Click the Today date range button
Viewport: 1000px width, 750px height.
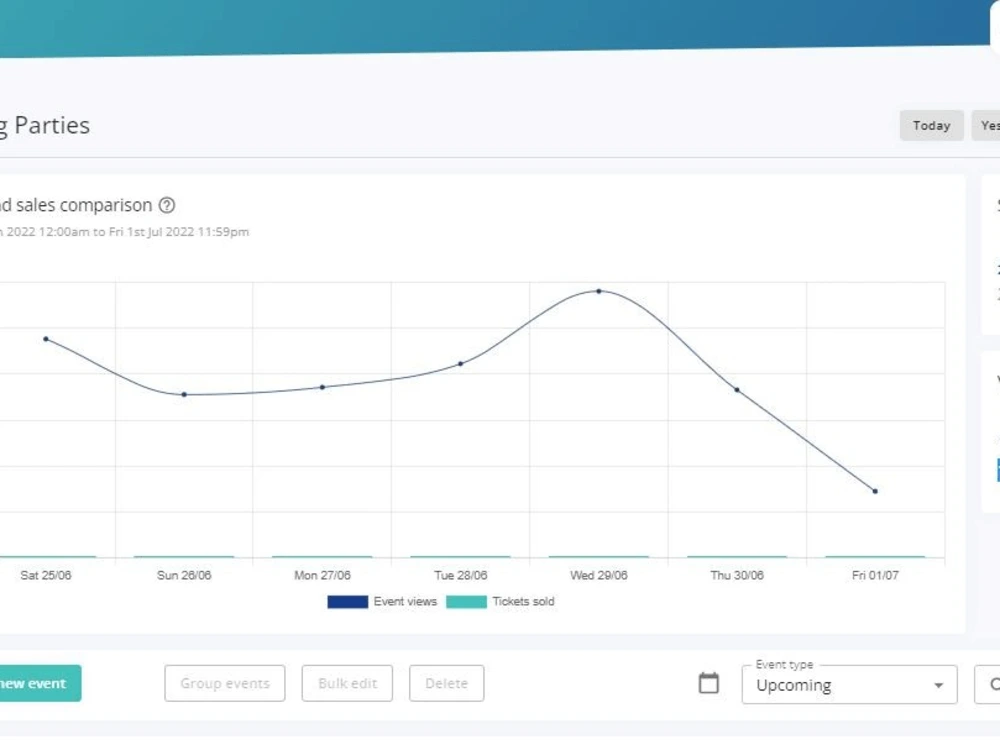931,126
